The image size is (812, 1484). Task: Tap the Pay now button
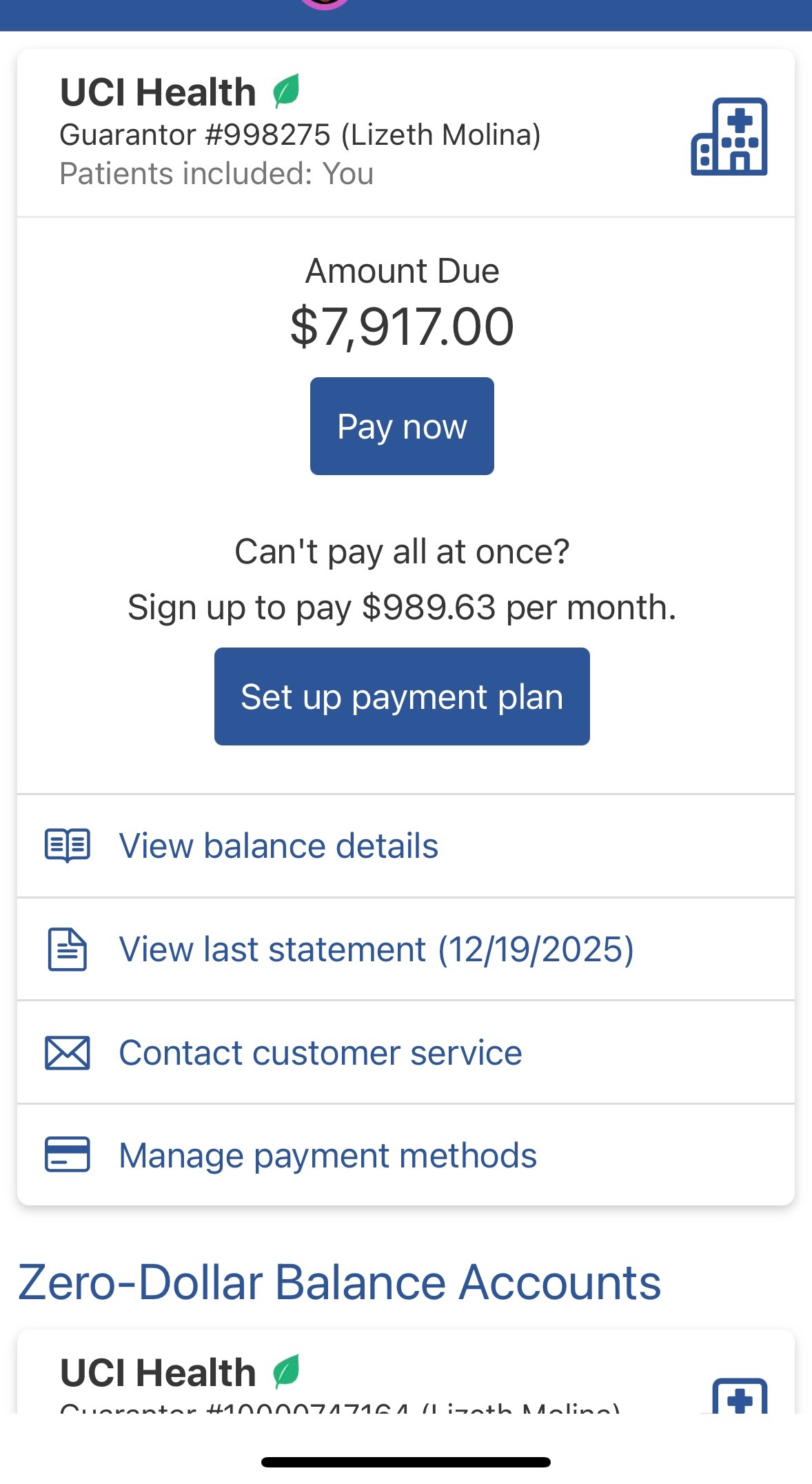[402, 426]
